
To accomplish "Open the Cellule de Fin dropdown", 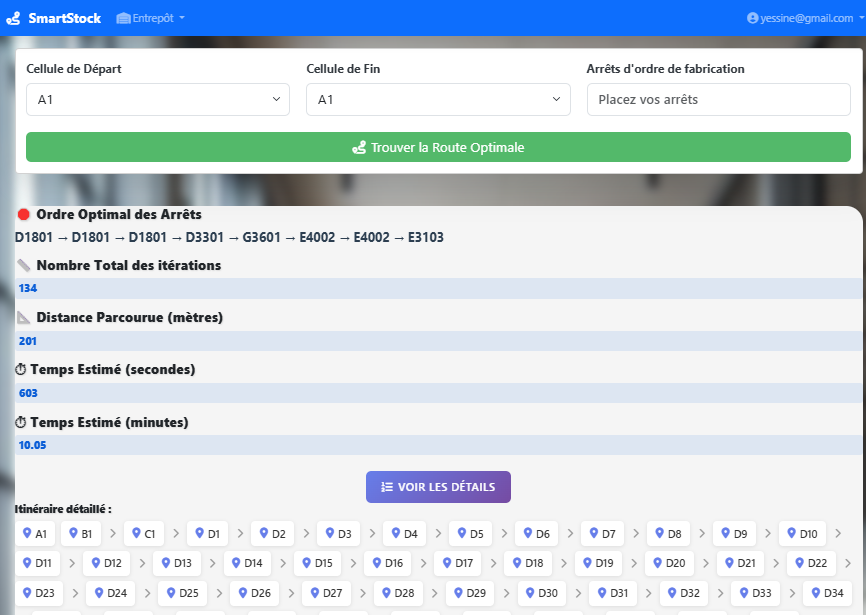I will (438, 100).
